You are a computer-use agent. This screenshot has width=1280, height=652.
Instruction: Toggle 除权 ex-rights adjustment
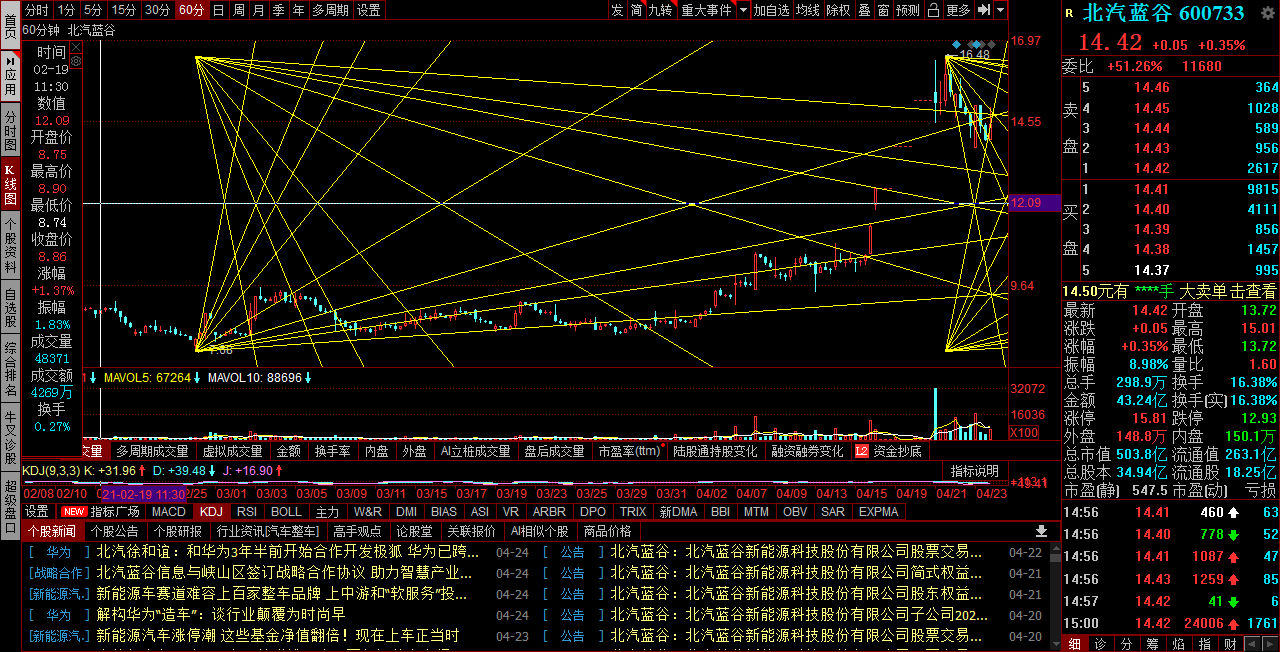tap(838, 10)
